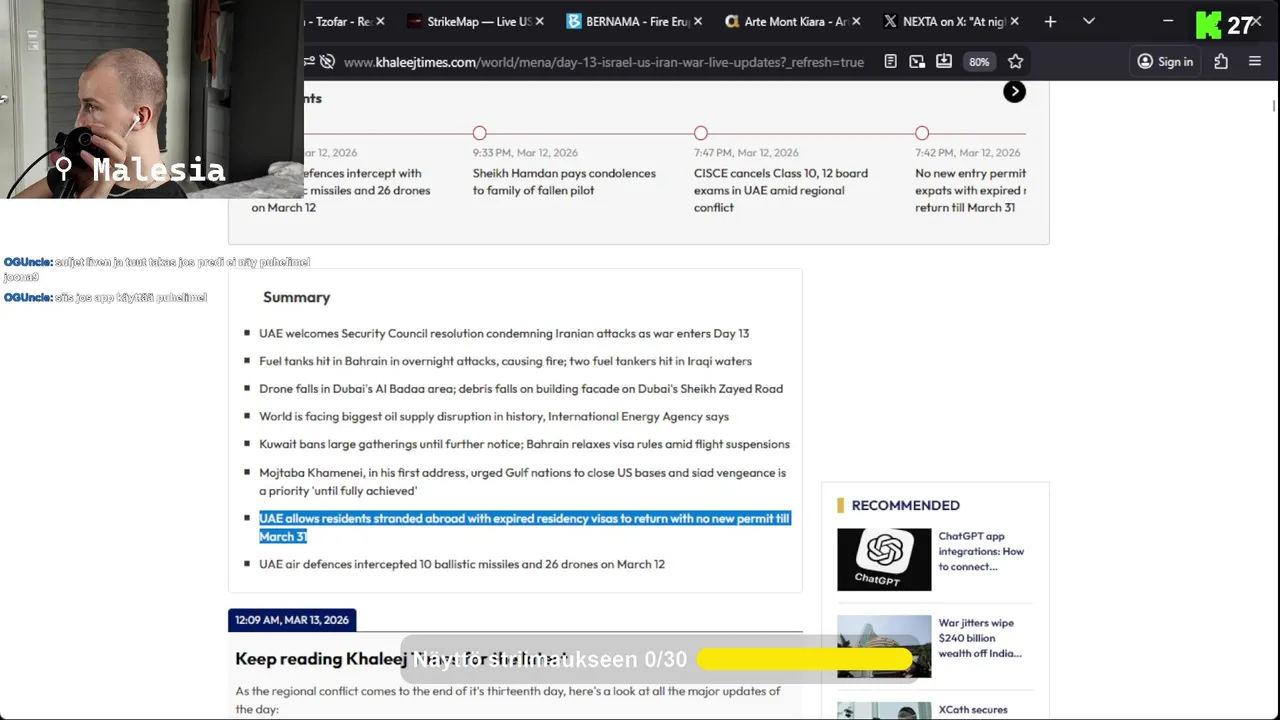Click summary item about biggest oil supply disruption

pyautogui.click(x=494, y=417)
